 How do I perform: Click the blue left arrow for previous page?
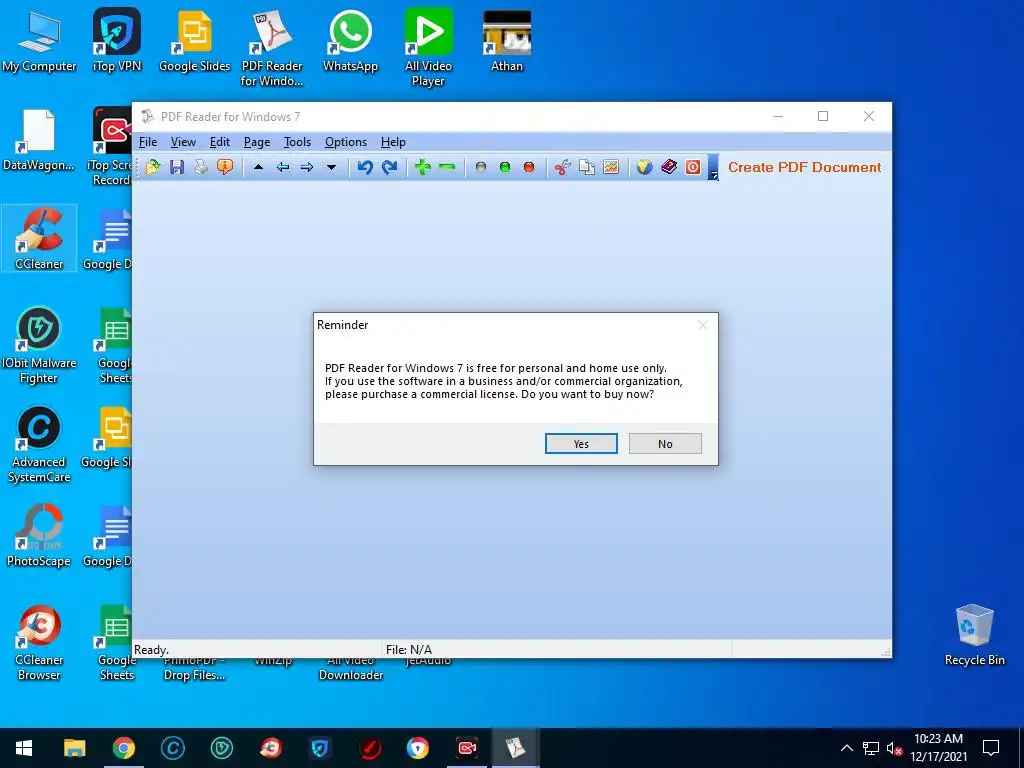click(x=283, y=167)
